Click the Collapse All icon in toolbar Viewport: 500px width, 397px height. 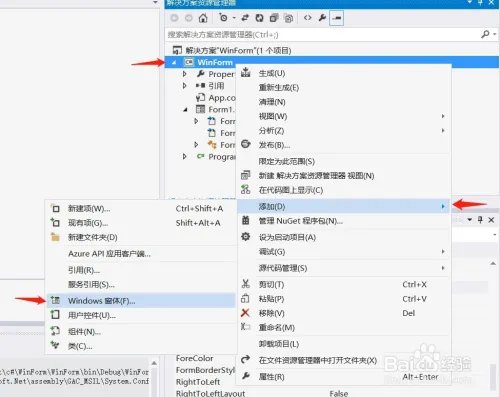[x=274, y=18]
